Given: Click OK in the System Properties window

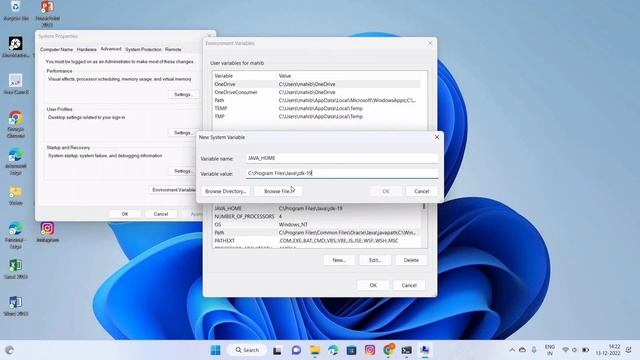Looking at the screenshot, I should pyautogui.click(x=125, y=214).
